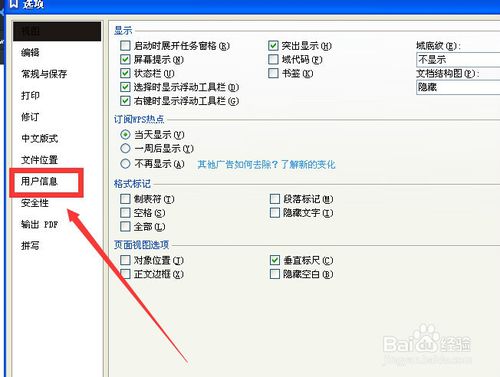
Task: Check the 全部 format marks checkbox
Action: (125, 227)
